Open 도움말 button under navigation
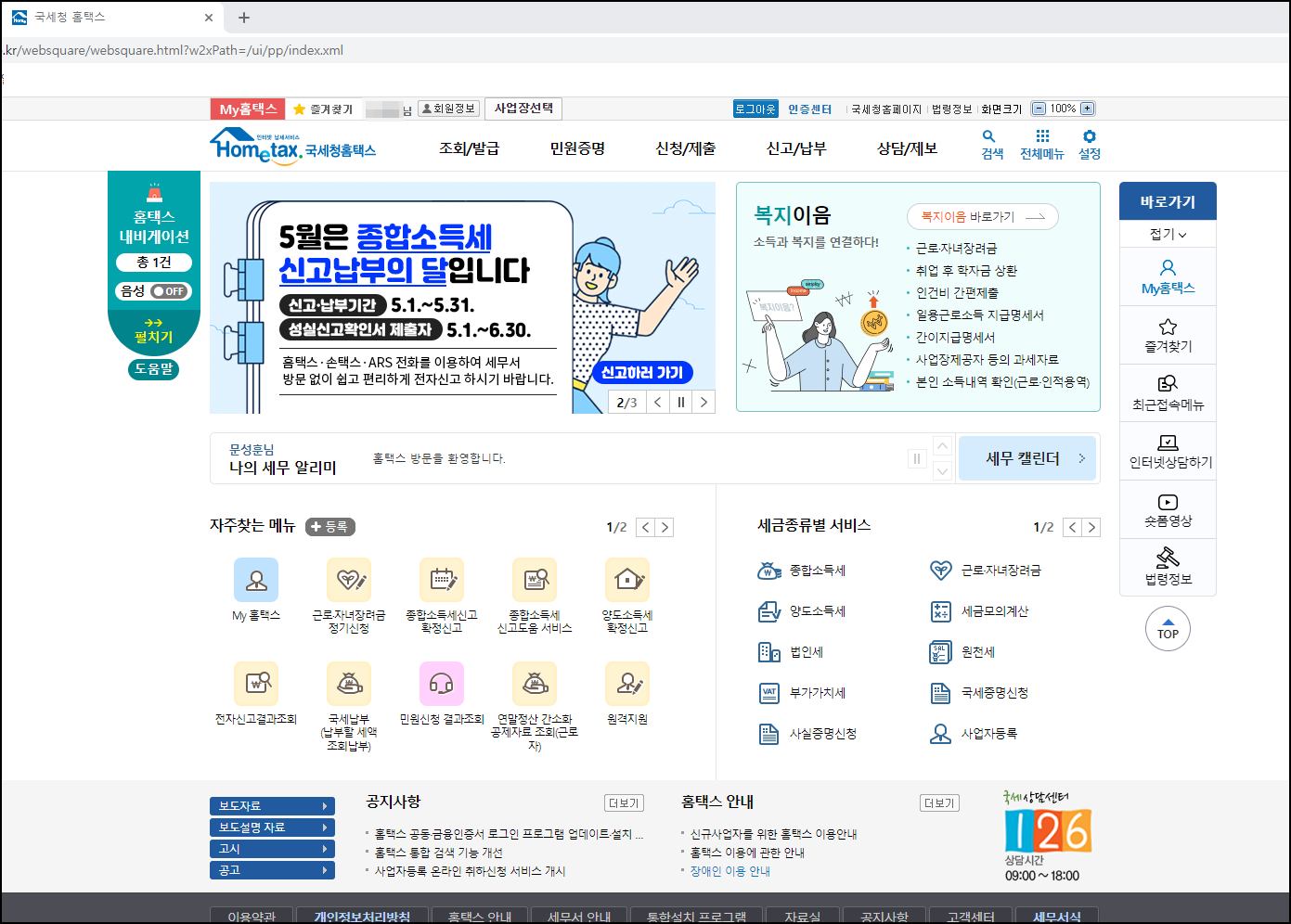1291x924 pixels. click(x=154, y=369)
